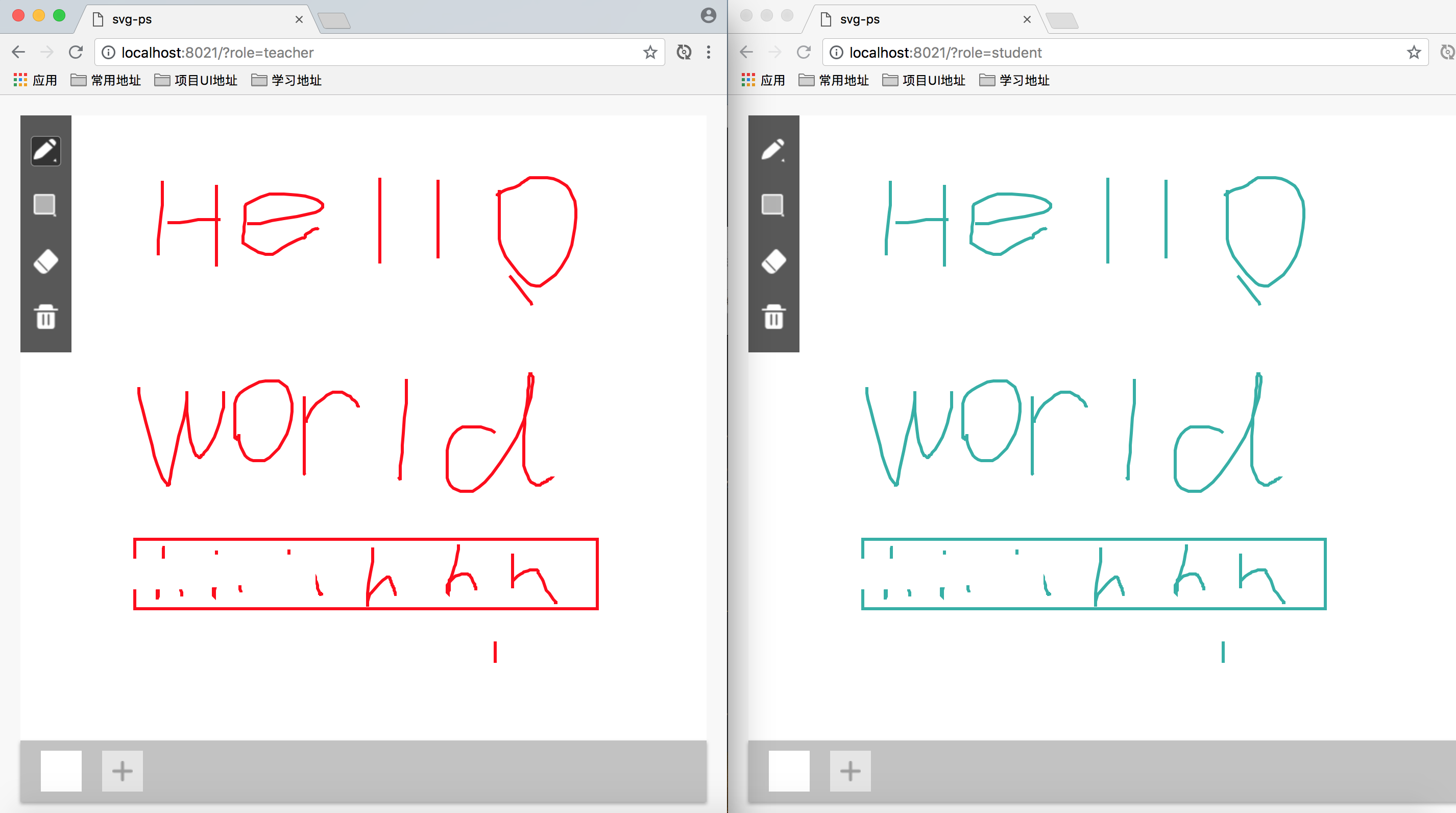Open 常用地址 bookmark folder in teacher window
The width and height of the screenshot is (1456, 813).
(106, 80)
